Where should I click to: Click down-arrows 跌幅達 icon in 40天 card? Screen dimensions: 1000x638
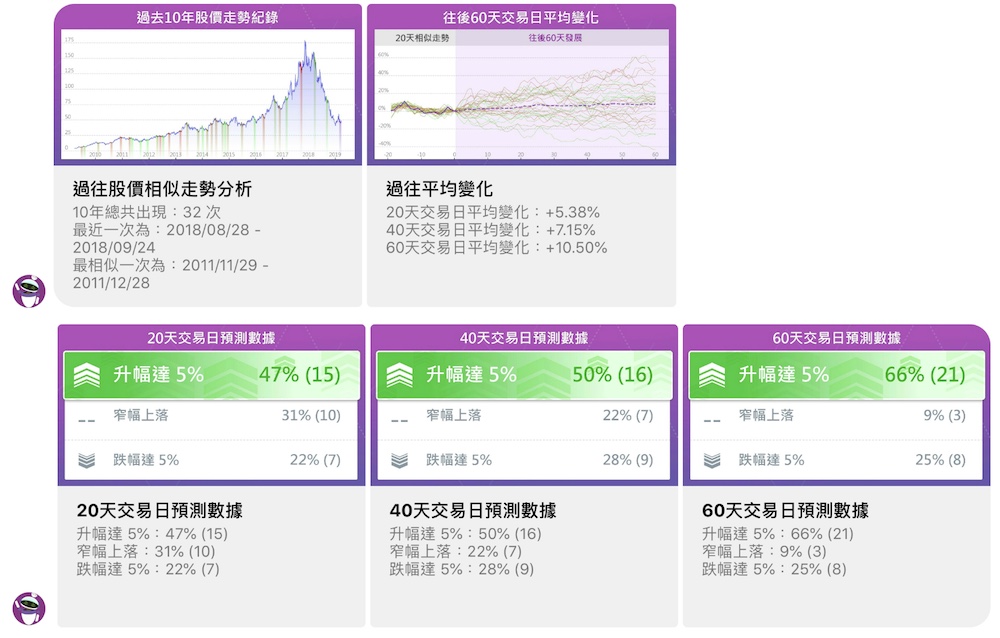click(x=400, y=460)
